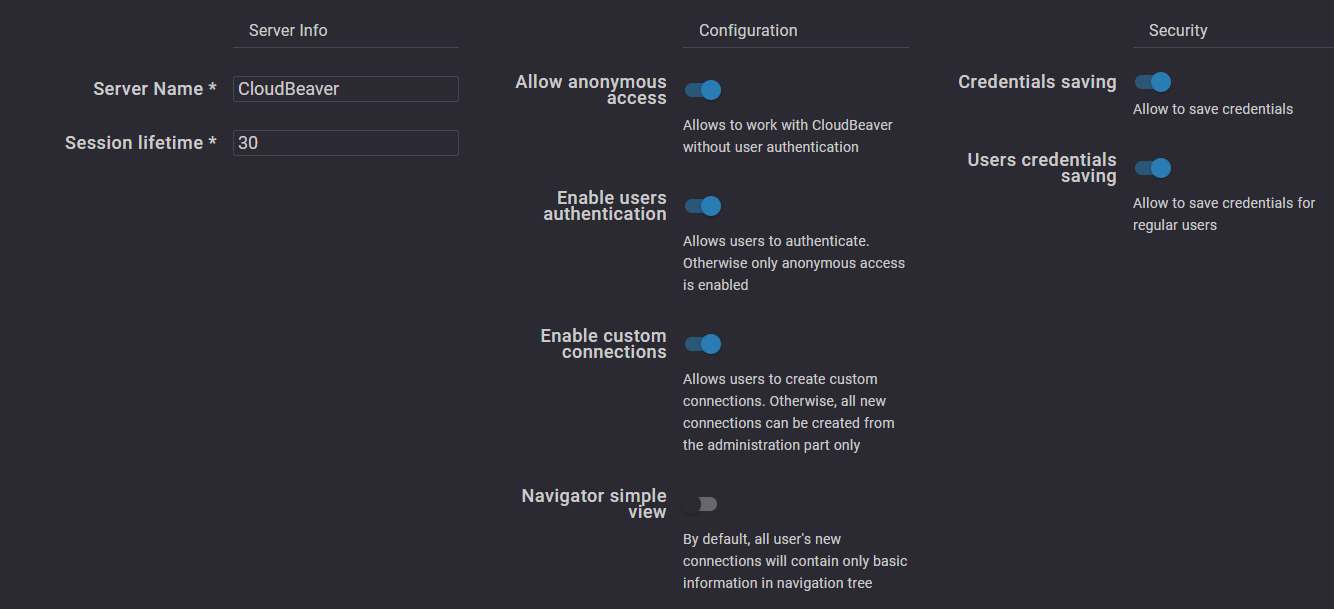
Task: Click the Credentials saving label text
Action: (x=1037, y=82)
